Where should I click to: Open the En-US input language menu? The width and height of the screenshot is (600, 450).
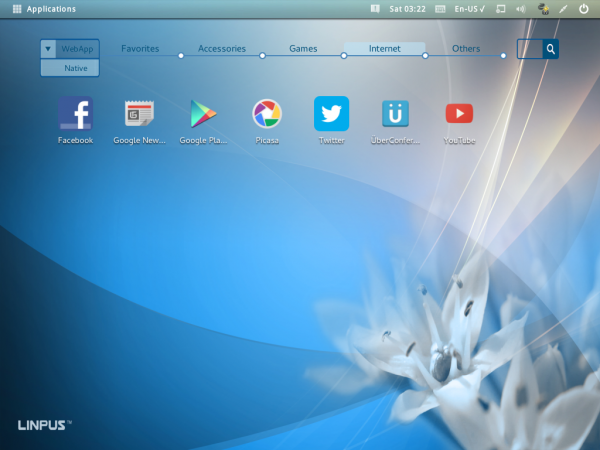[470, 9]
